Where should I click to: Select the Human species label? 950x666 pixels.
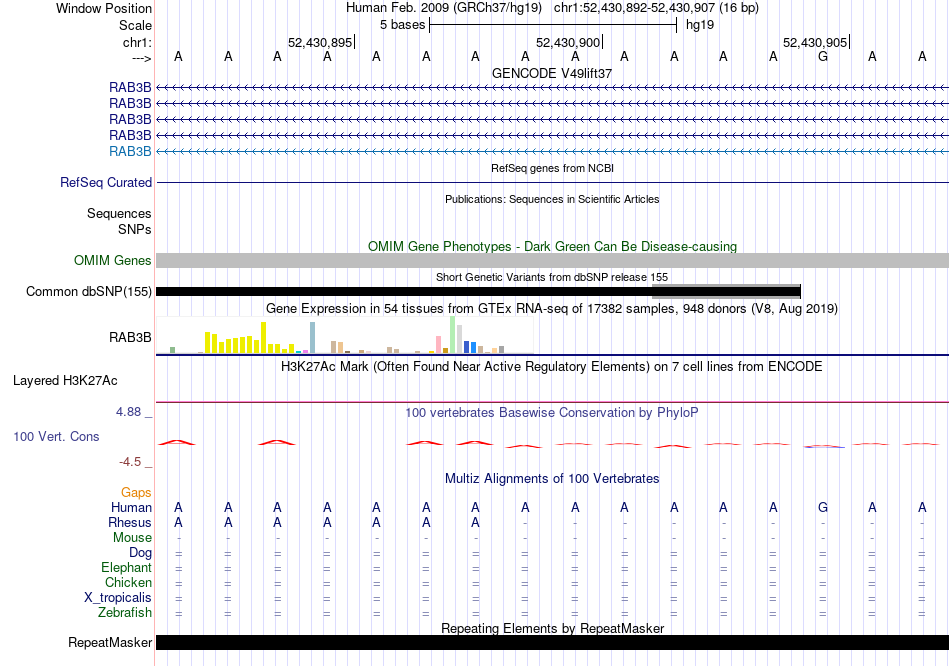pos(131,507)
